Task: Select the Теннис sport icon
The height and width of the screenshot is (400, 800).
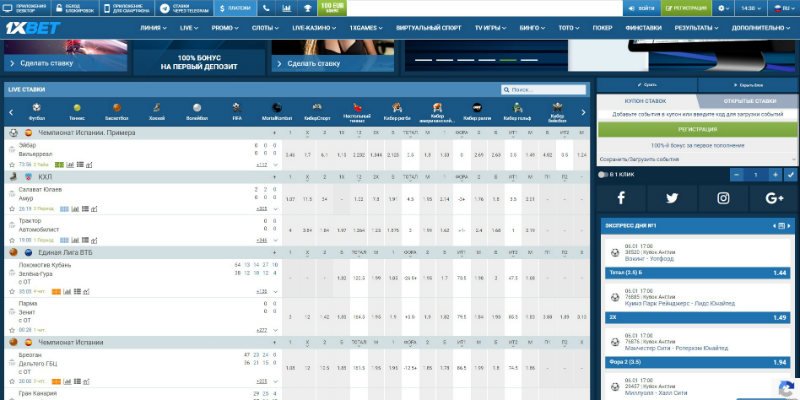Action: 76,108
